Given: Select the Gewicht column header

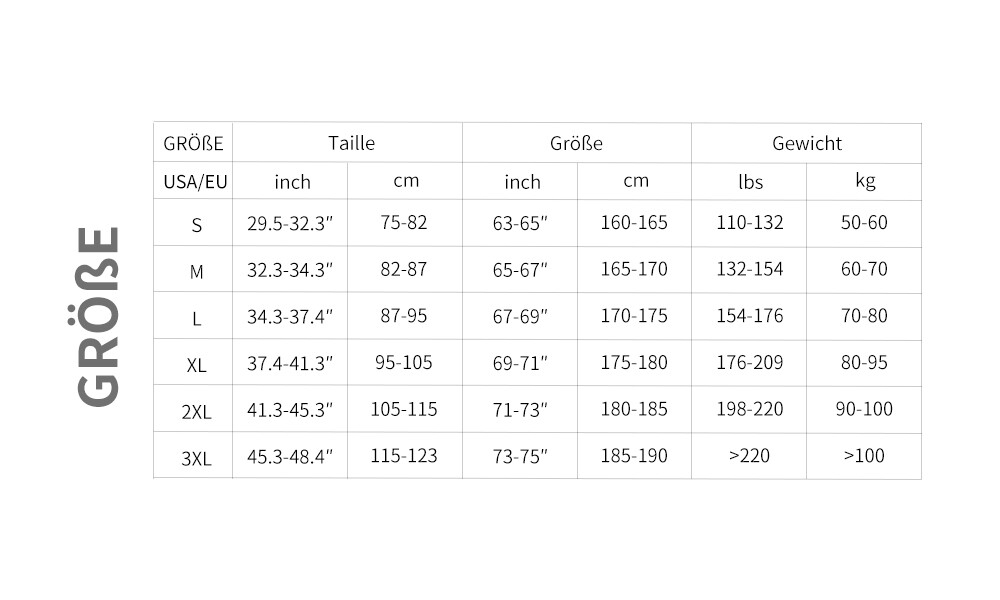Looking at the screenshot, I should [807, 143].
